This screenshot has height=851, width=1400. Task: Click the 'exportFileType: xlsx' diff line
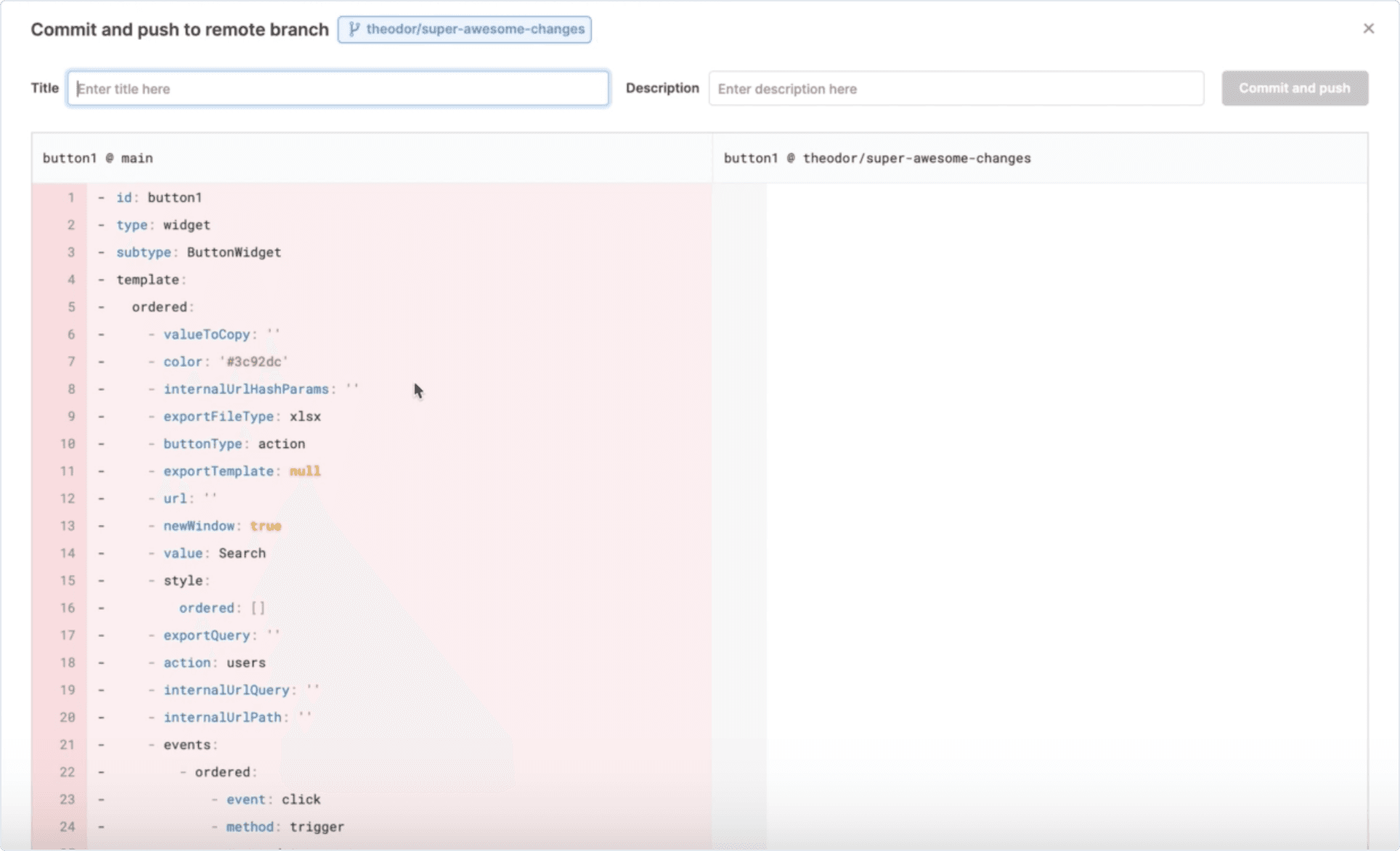pyautogui.click(x=241, y=416)
